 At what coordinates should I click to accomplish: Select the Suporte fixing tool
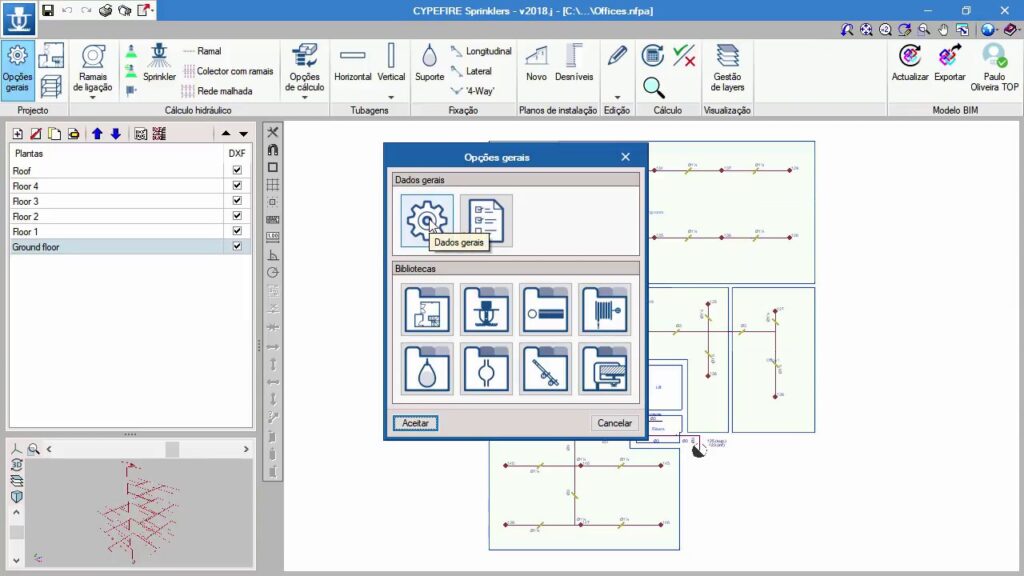(x=429, y=63)
